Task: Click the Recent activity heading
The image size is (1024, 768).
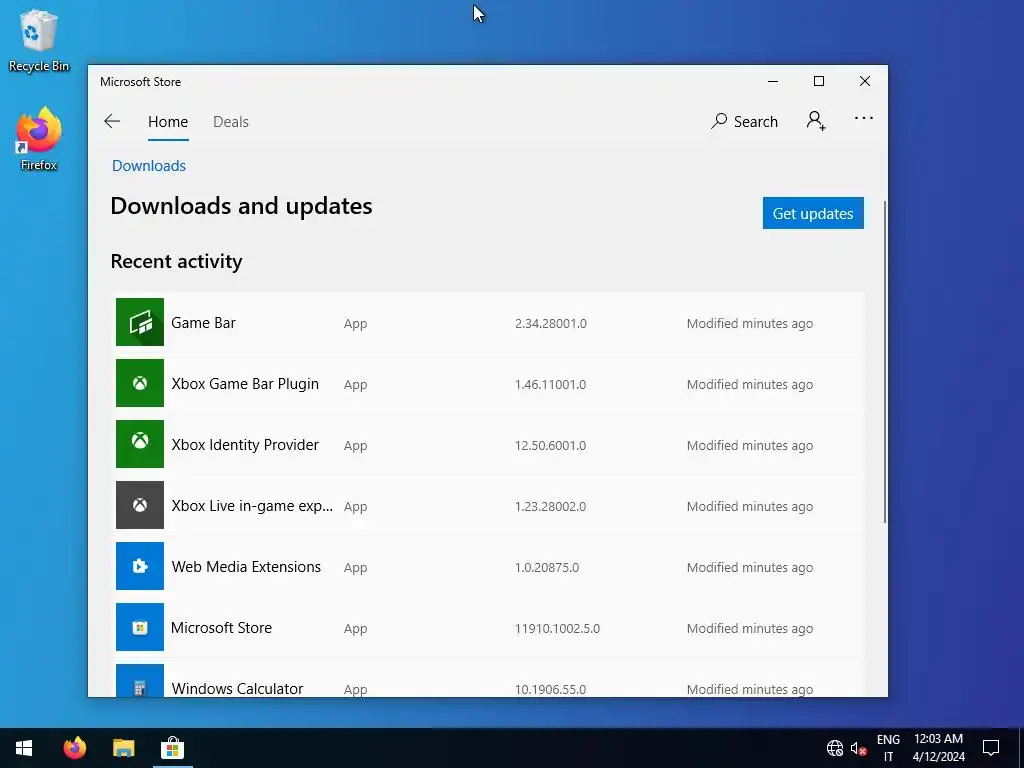Action: tap(176, 261)
